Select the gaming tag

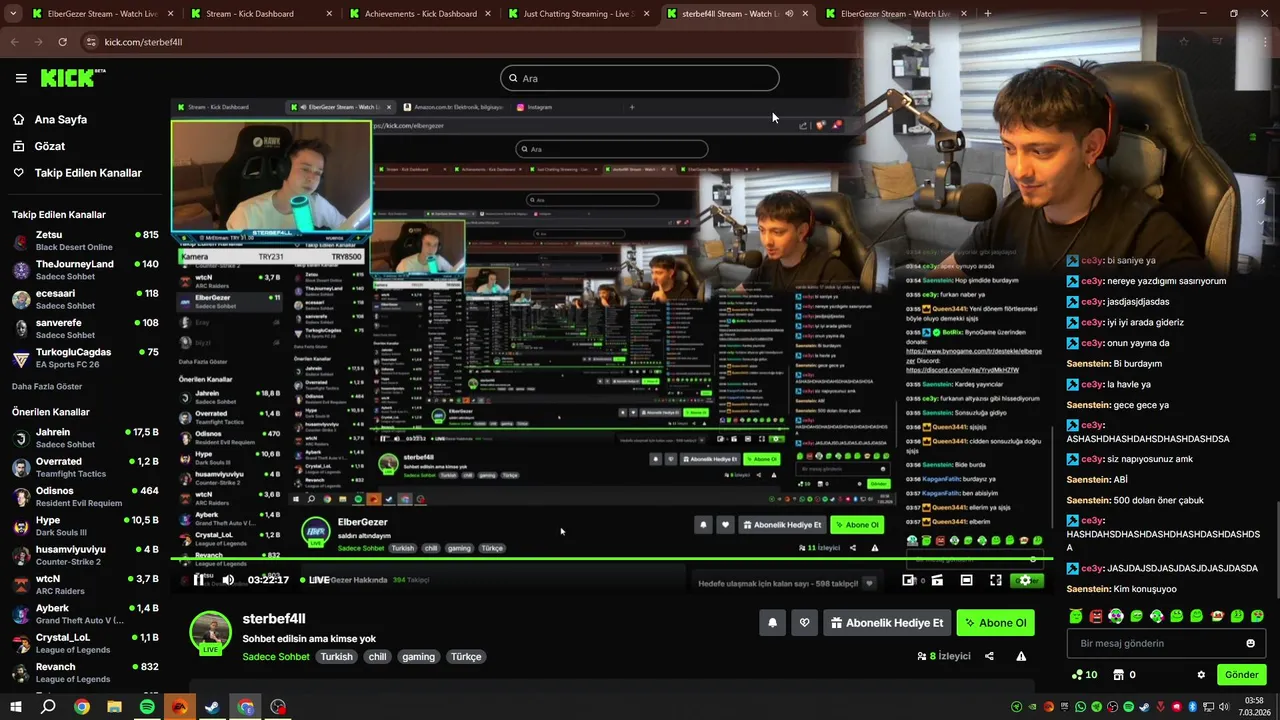coord(418,657)
